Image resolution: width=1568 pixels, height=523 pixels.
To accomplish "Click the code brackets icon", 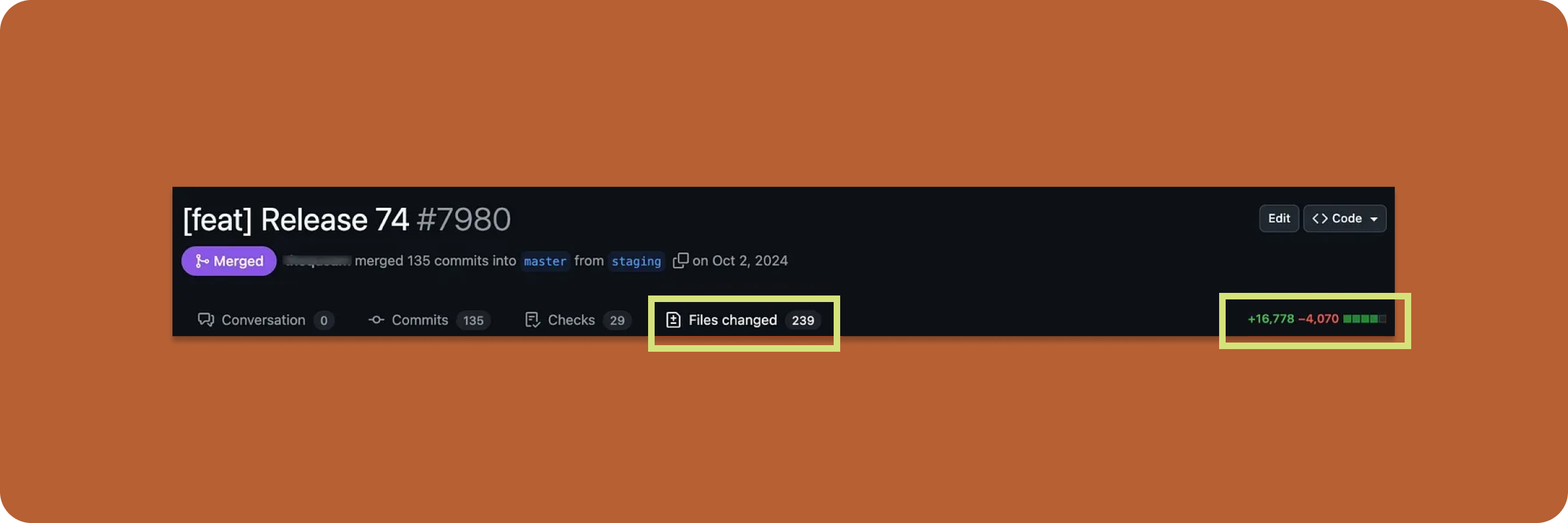I will tap(1320, 218).
